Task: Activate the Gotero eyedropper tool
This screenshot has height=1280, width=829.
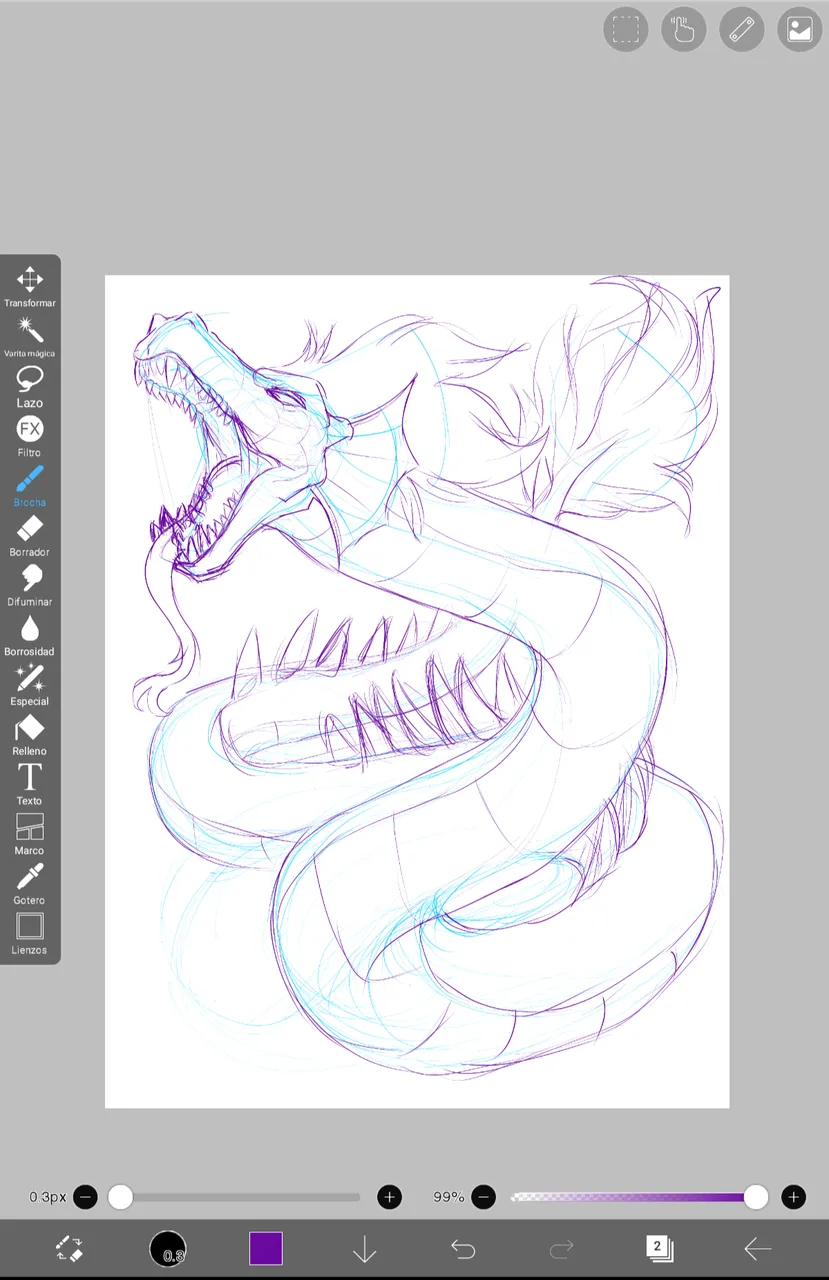Action: (x=29, y=885)
